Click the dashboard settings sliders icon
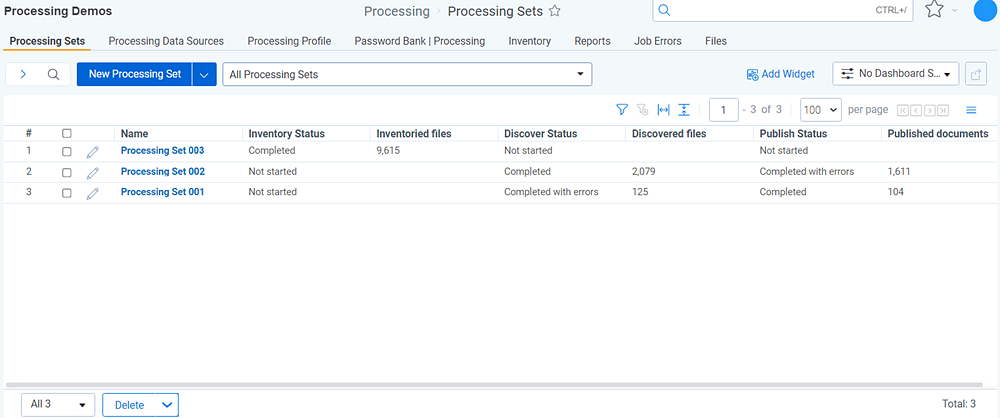The image size is (1000, 418). click(x=847, y=74)
